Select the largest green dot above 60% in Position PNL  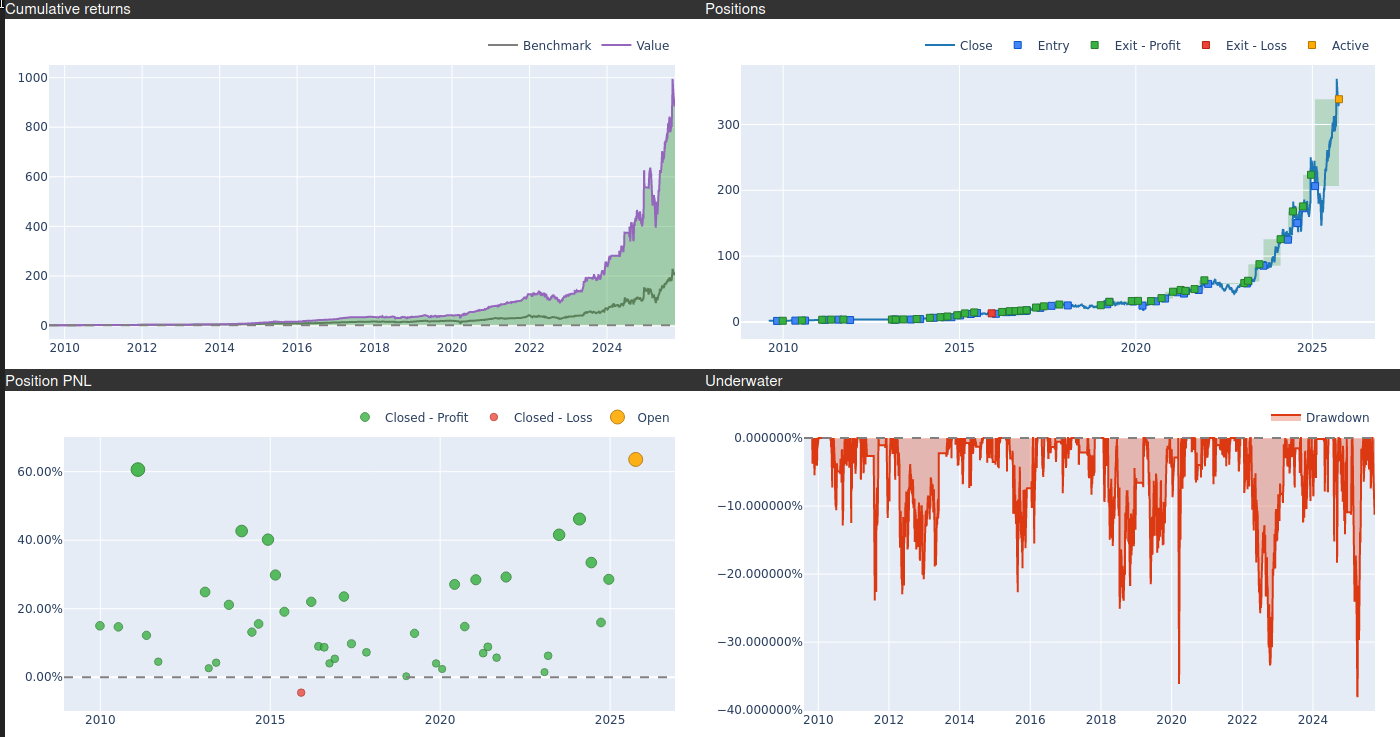point(138,470)
